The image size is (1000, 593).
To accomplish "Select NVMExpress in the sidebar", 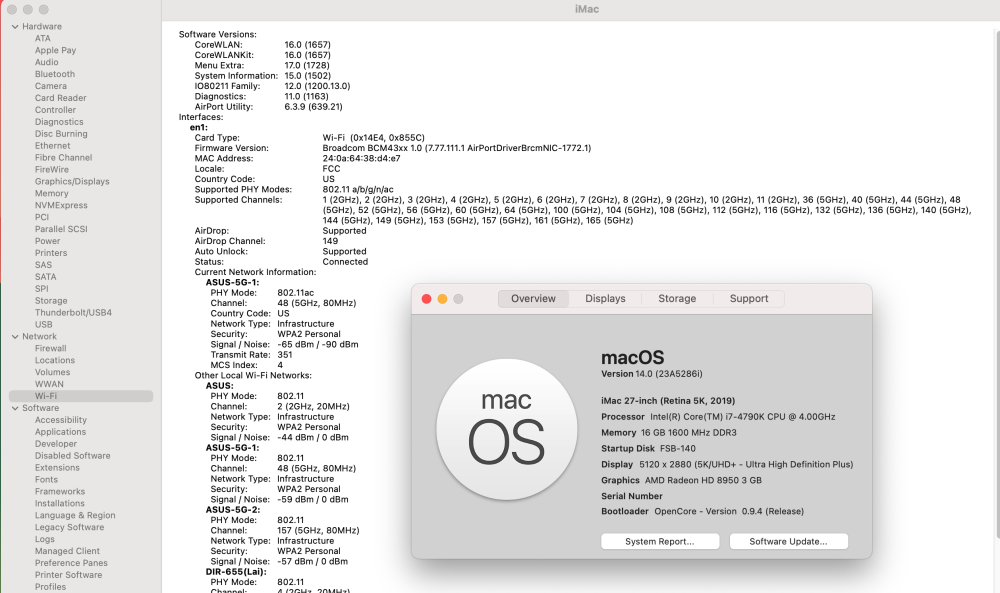I will pos(61,205).
